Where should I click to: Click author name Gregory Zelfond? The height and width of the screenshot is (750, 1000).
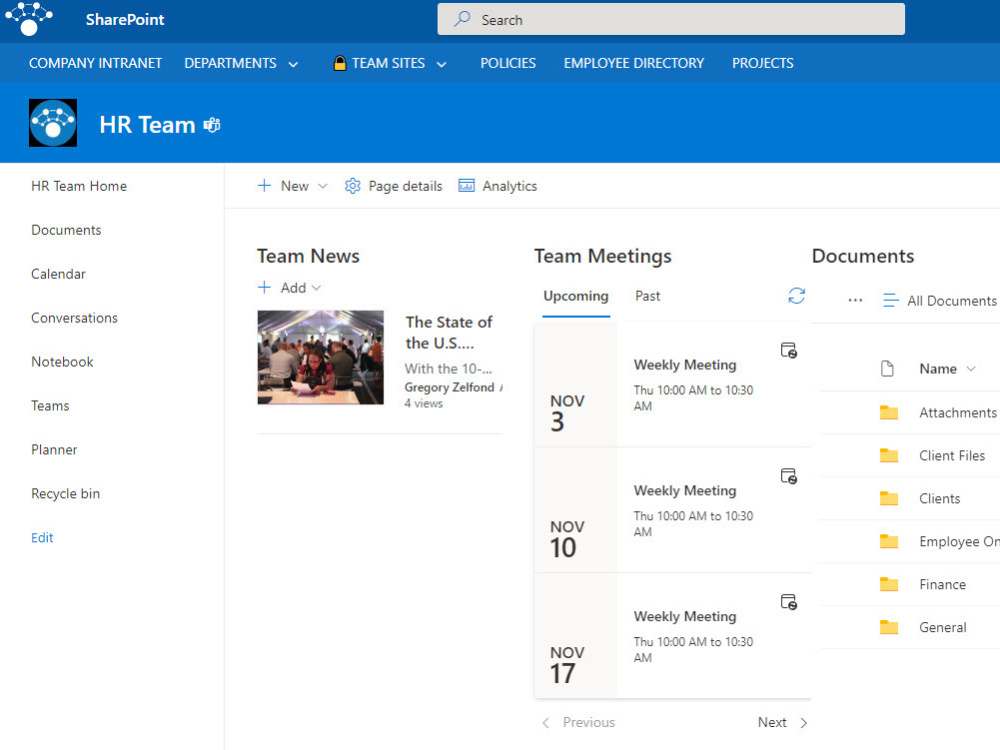pos(449,387)
